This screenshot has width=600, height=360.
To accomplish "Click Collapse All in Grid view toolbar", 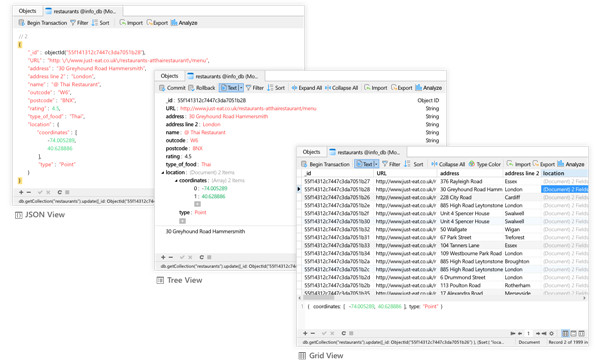I will (x=448, y=164).
